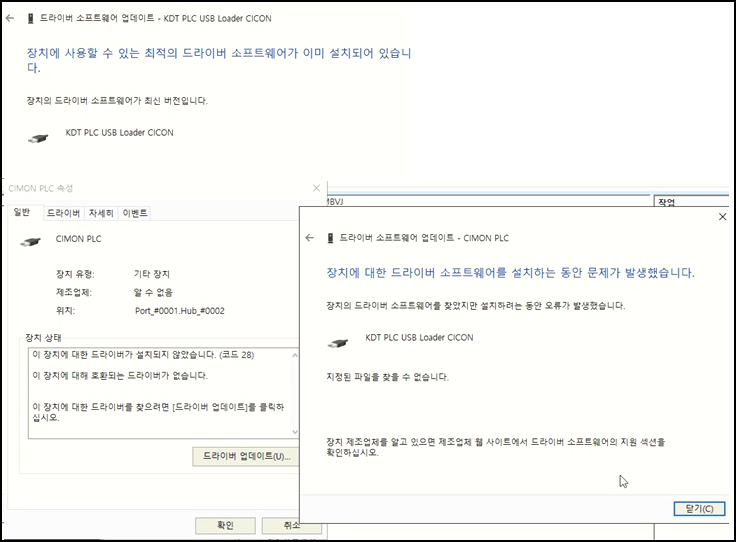This screenshot has width=736, height=542.
Task: Click 취소 in CIMON PLC properties
Action: tap(291, 525)
